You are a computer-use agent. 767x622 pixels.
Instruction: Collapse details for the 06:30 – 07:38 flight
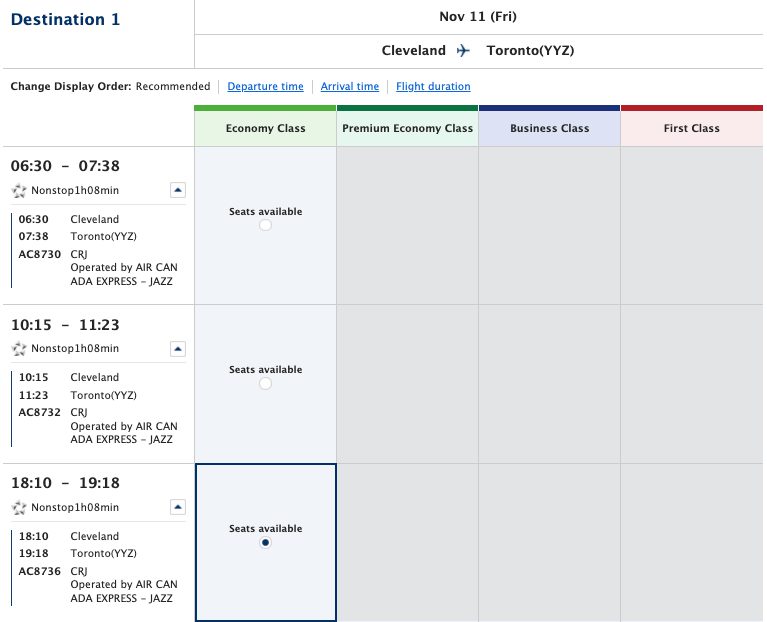point(177,190)
